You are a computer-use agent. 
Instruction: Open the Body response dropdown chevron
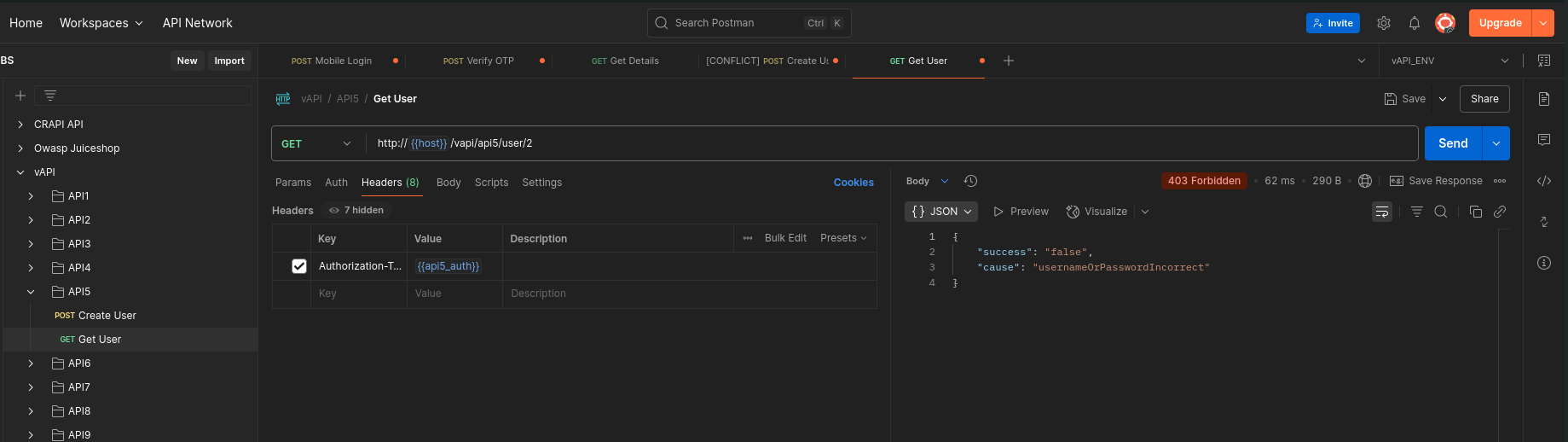[945, 181]
